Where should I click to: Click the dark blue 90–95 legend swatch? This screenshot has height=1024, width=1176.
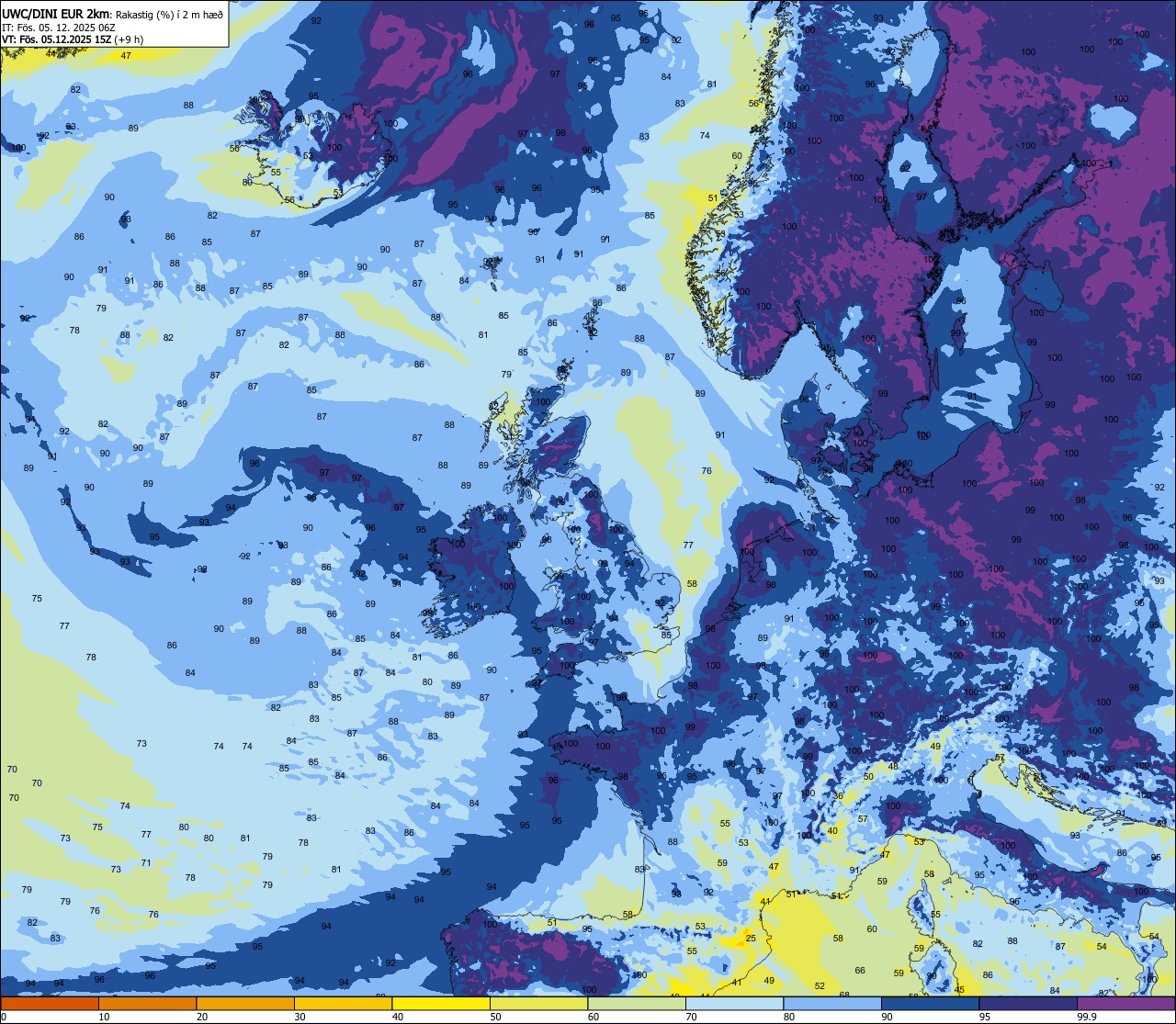point(930,1003)
